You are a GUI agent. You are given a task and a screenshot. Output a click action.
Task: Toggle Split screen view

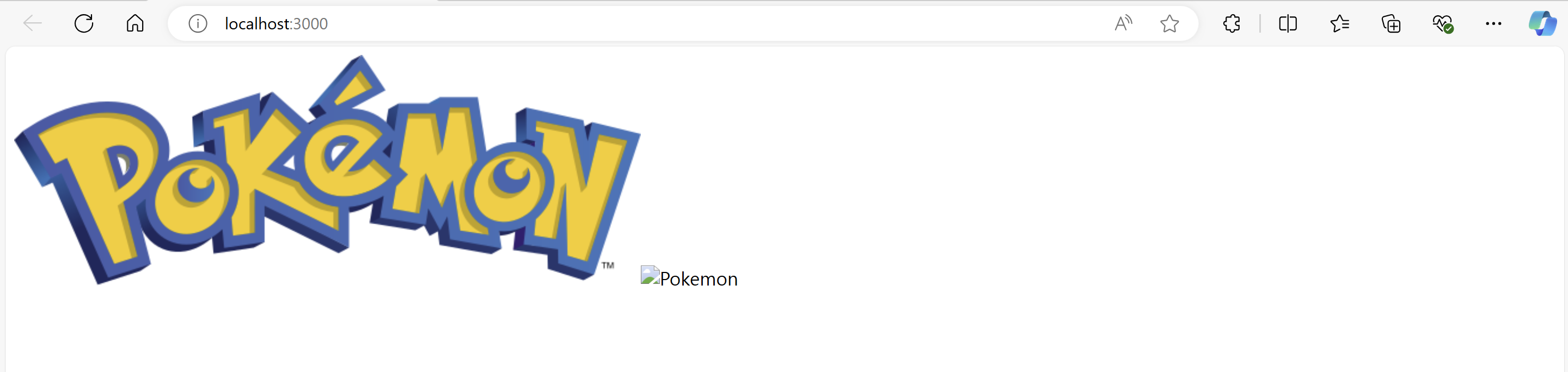[1288, 24]
